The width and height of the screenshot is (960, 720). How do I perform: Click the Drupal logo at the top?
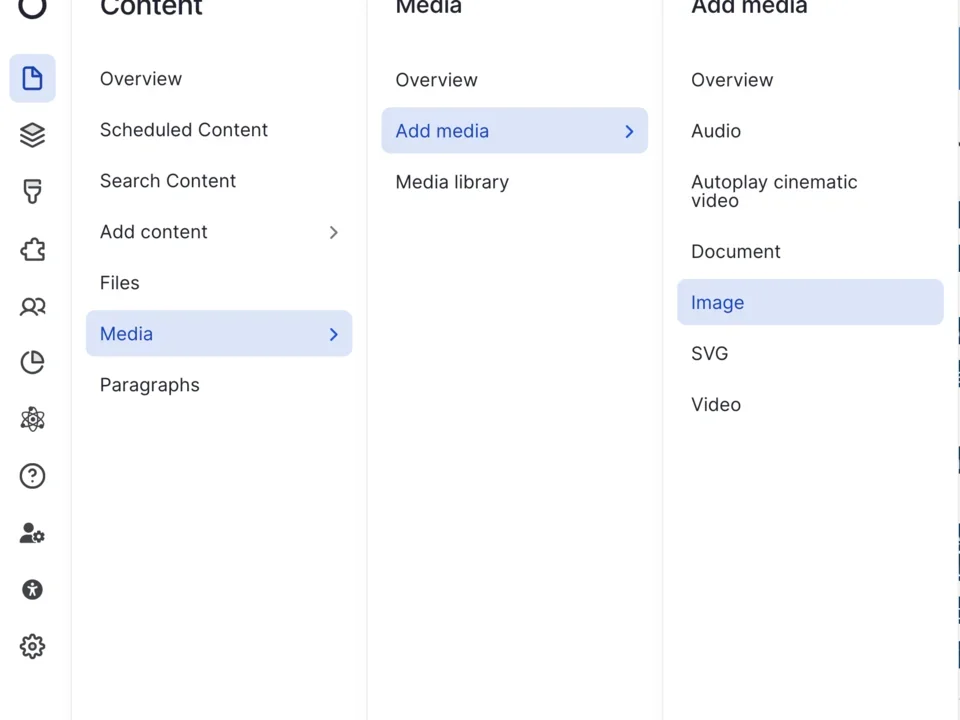pyautogui.click(x=32, y=10)
